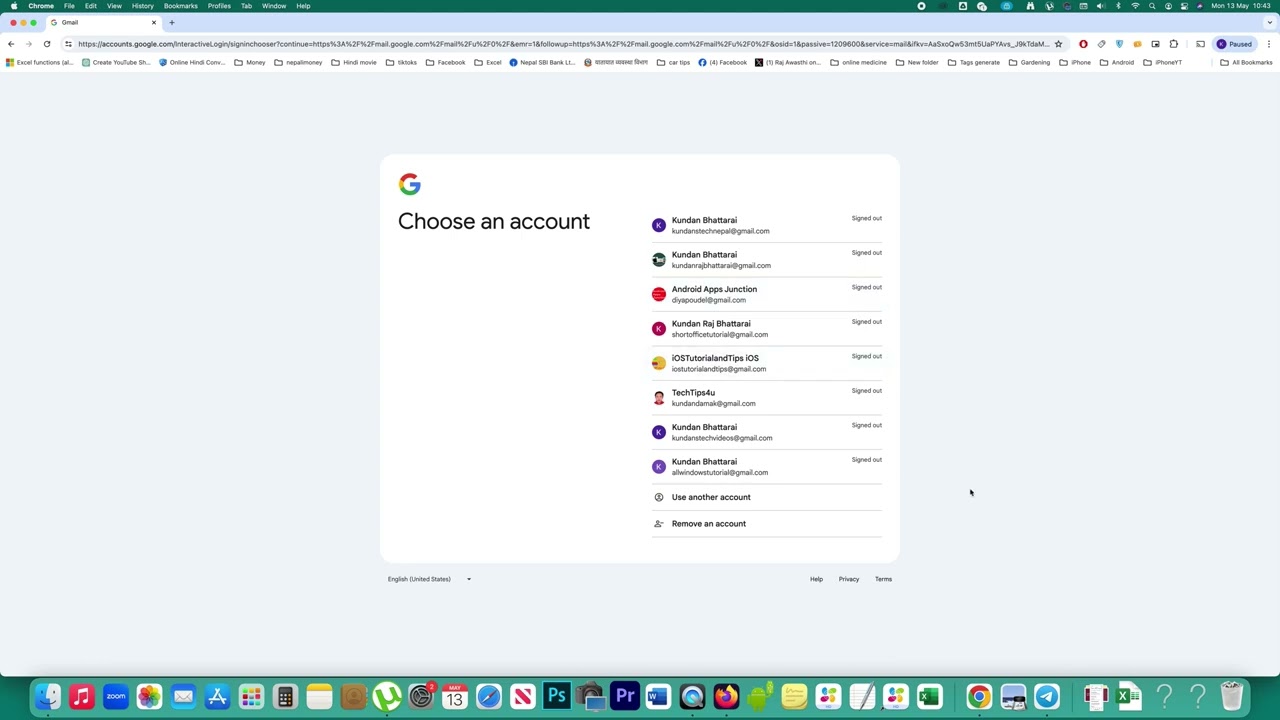Open the (4) Facebook bookmark
The height and width of the screenshot is (720, 1280).
point(722,62)
